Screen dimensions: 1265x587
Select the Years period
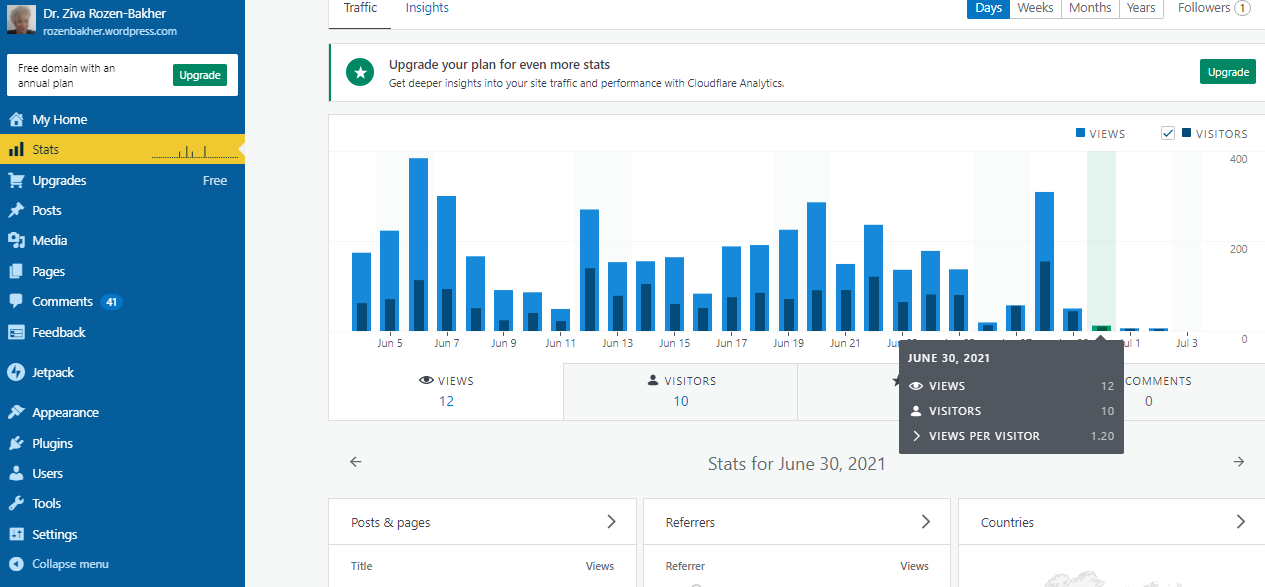tap(1141, 8)
